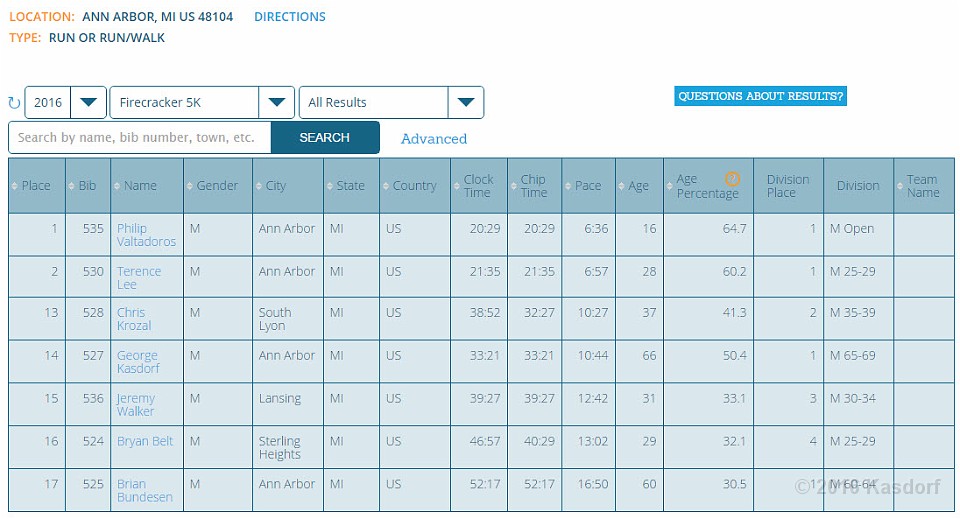Expand the Firecracker 5K race dropdown
This screenshot has width=960, height=519.
tap(202, 103)
